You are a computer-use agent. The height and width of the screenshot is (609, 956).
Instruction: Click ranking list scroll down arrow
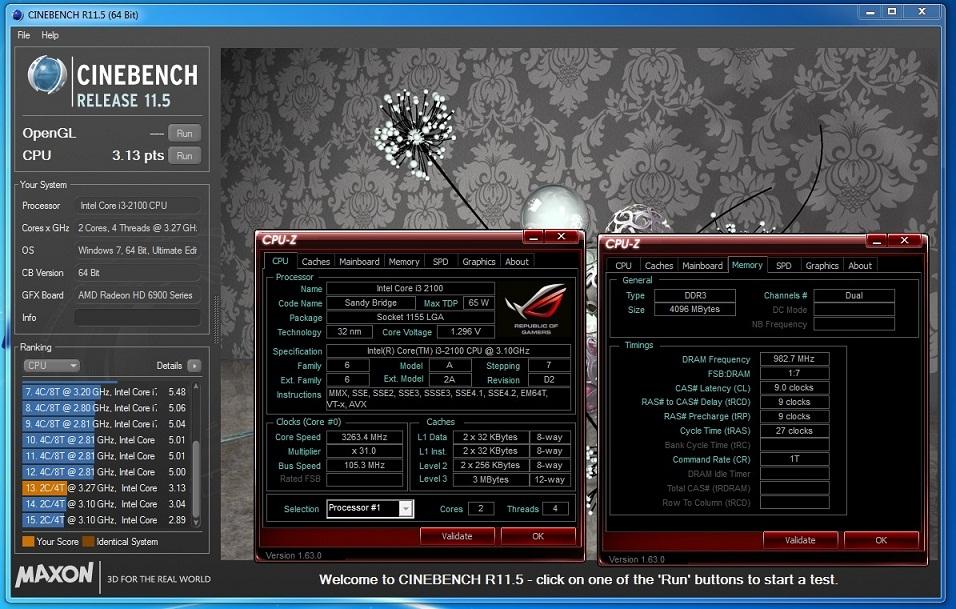(196, 522)
